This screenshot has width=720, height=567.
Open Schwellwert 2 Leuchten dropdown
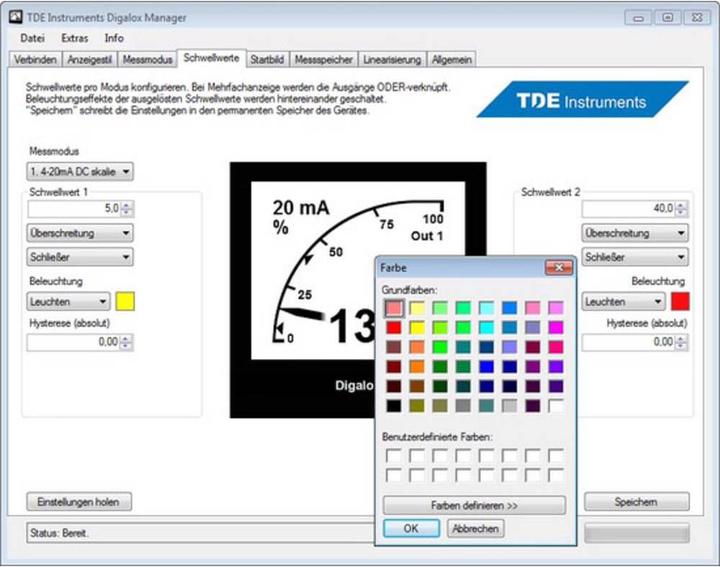tap(624, 302)
